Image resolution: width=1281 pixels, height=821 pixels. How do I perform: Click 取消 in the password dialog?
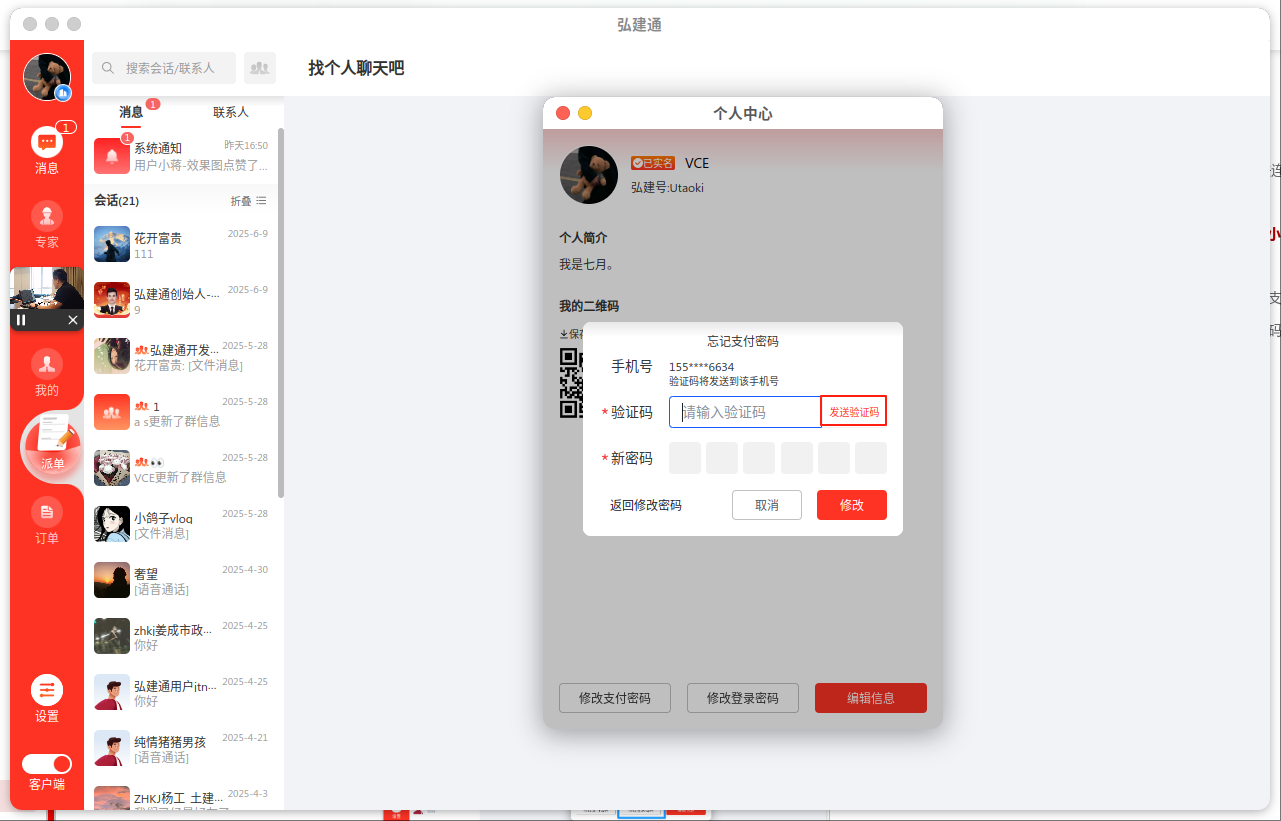point(766,505)
